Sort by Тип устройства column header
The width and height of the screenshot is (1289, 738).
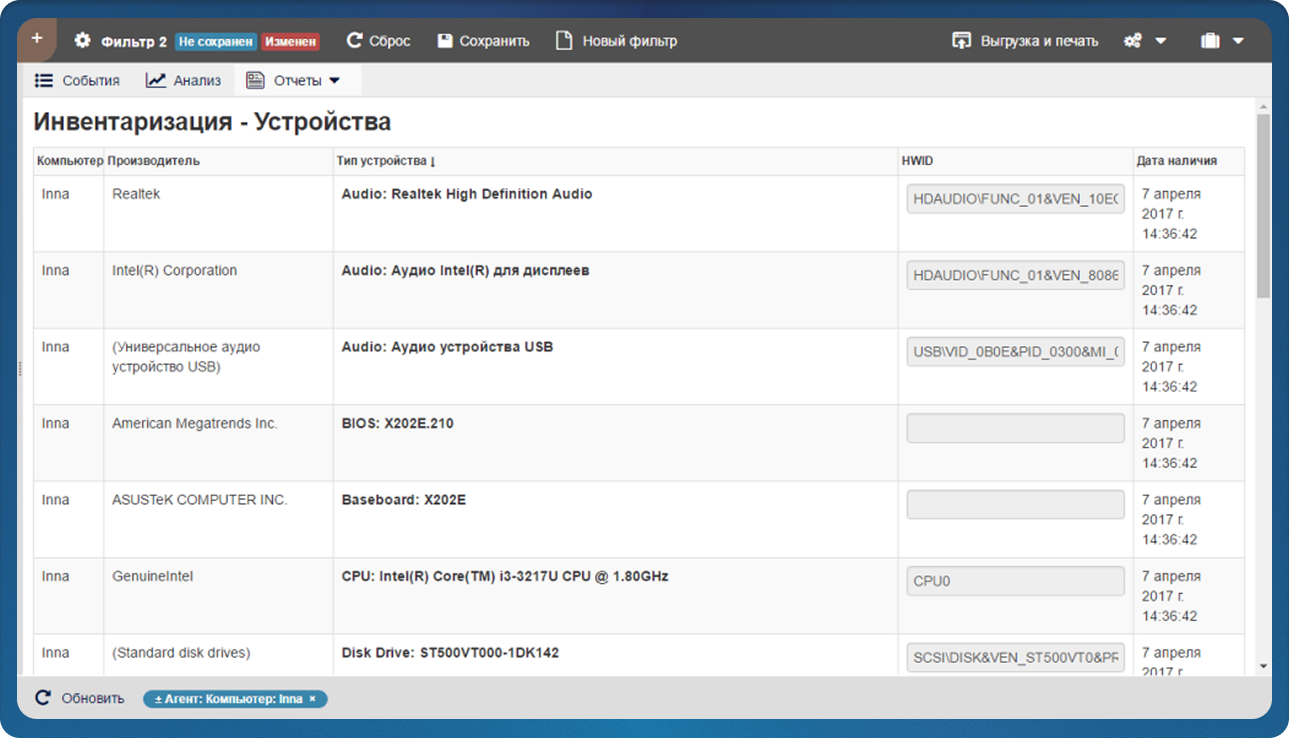coord(386,161)
